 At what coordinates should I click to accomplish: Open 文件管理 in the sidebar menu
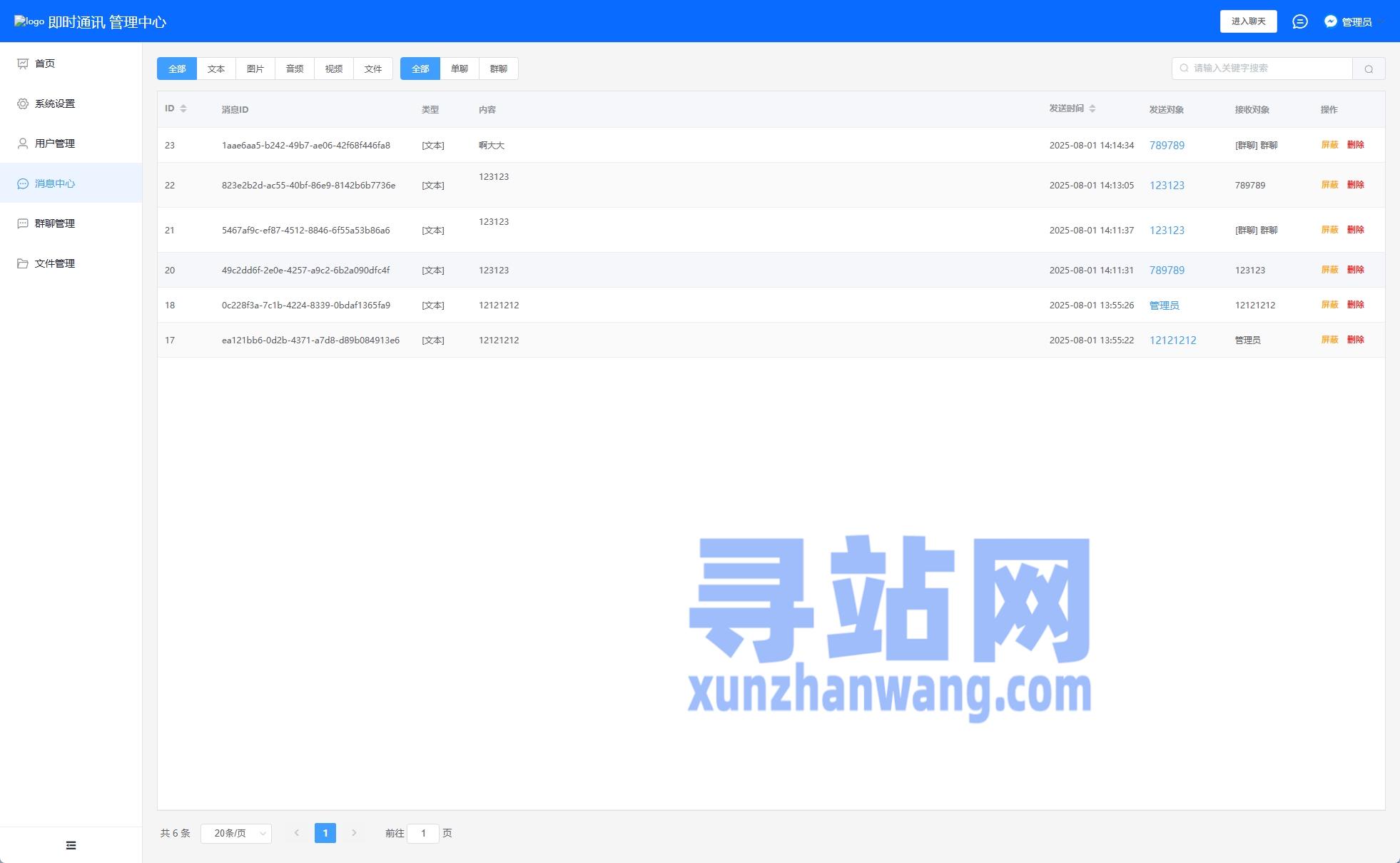click(71, 263)
